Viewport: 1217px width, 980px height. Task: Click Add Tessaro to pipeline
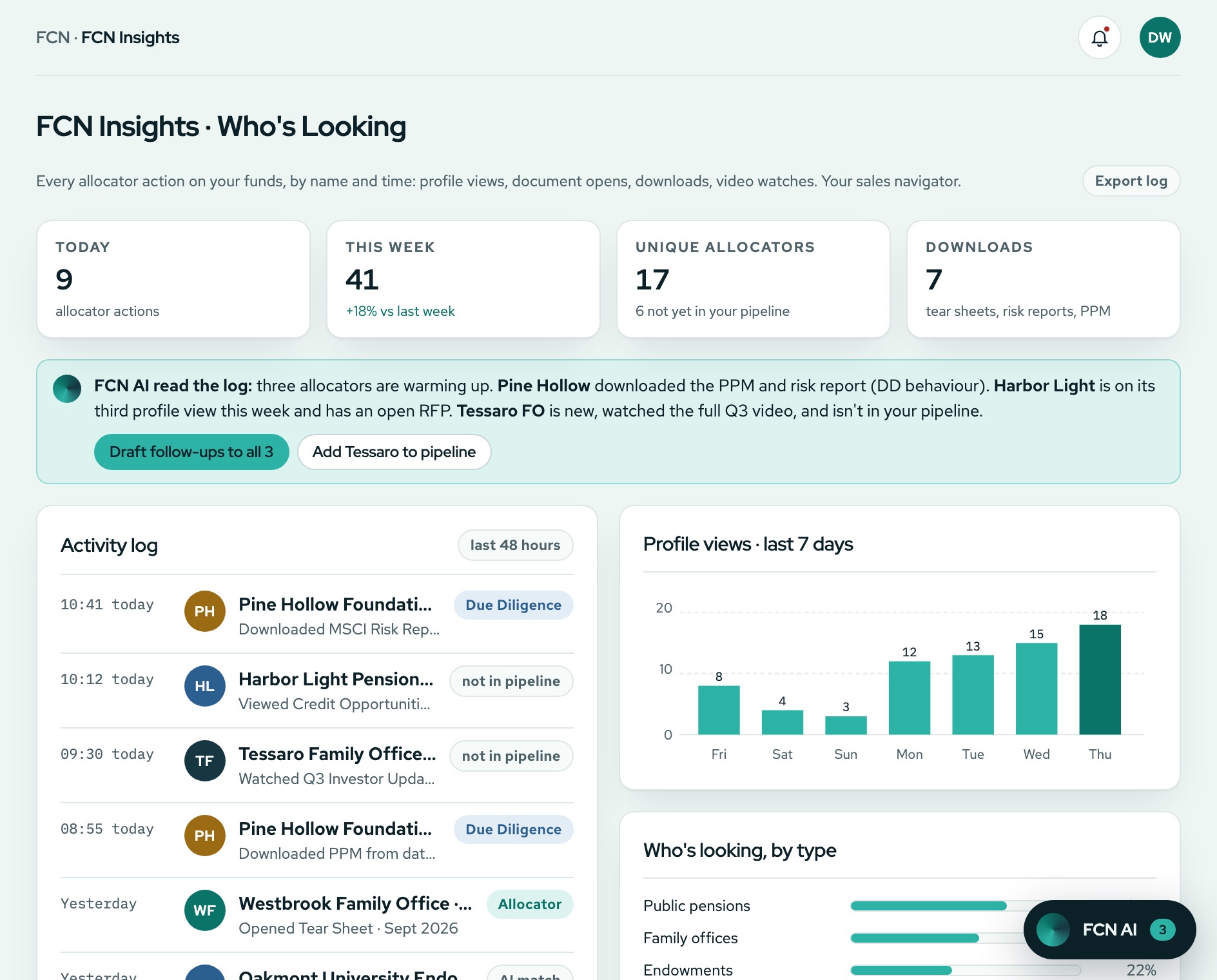pyautogui.click(x=394, y=452)
